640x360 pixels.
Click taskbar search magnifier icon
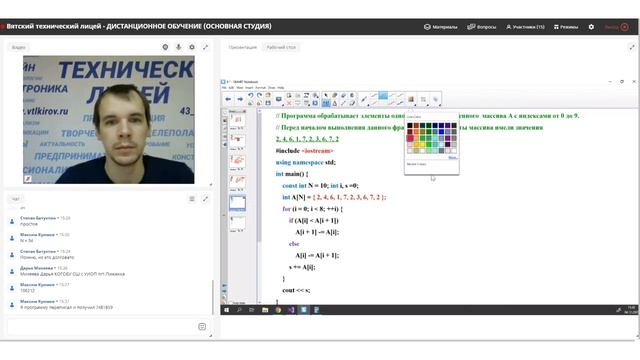[239, 310]
